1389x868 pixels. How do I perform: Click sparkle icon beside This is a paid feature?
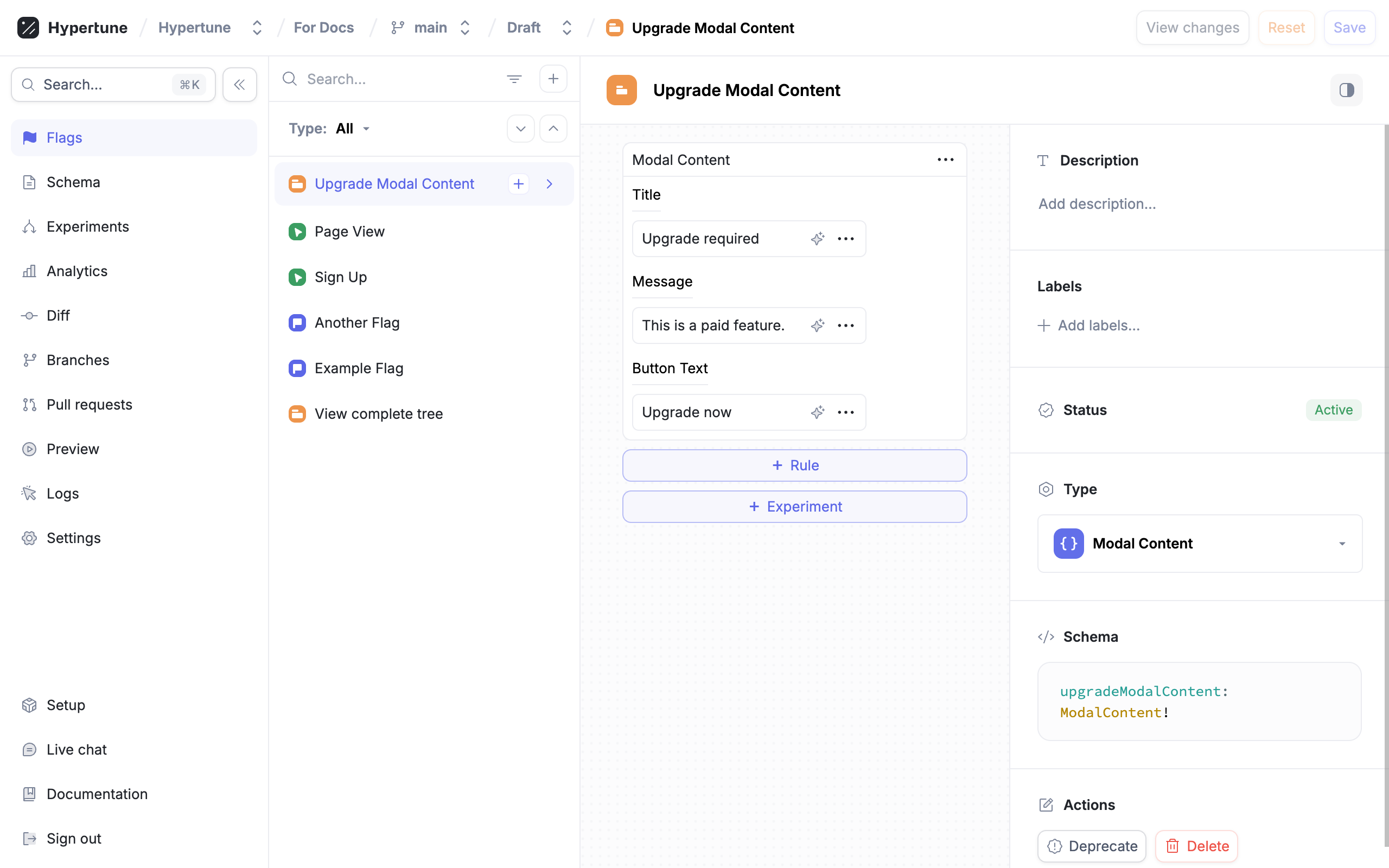point(817,325)
